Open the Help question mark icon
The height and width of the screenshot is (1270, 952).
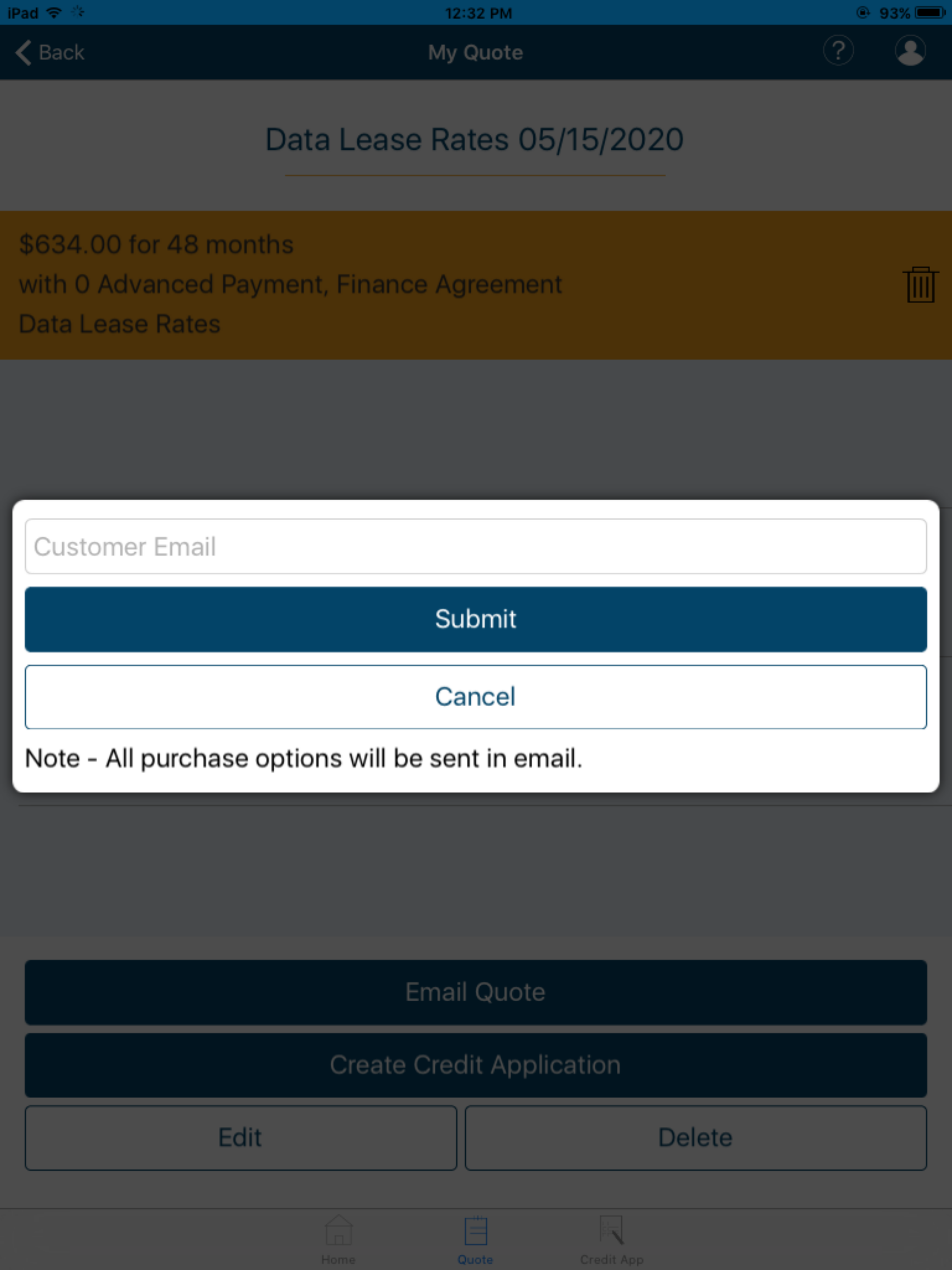(x=838, y=51)
